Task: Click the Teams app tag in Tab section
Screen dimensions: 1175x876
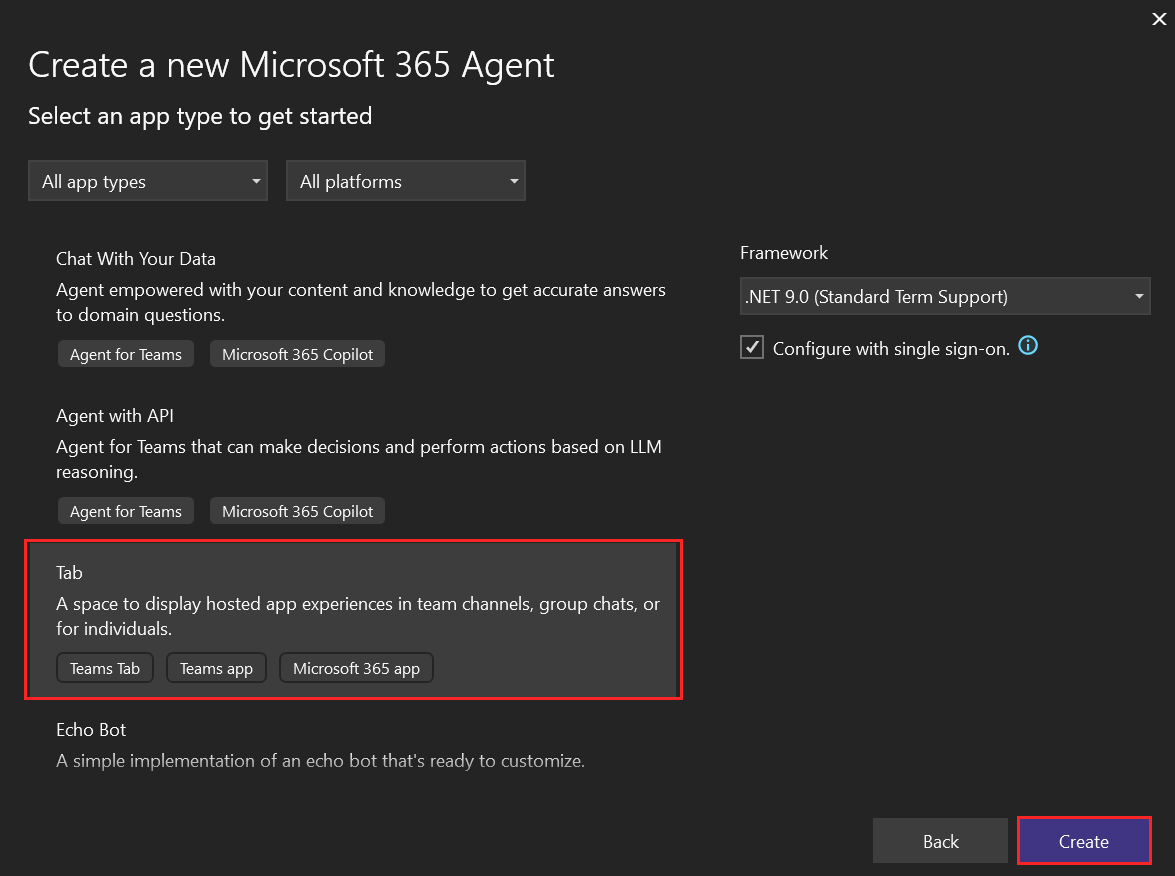Action: click(216, 667)
